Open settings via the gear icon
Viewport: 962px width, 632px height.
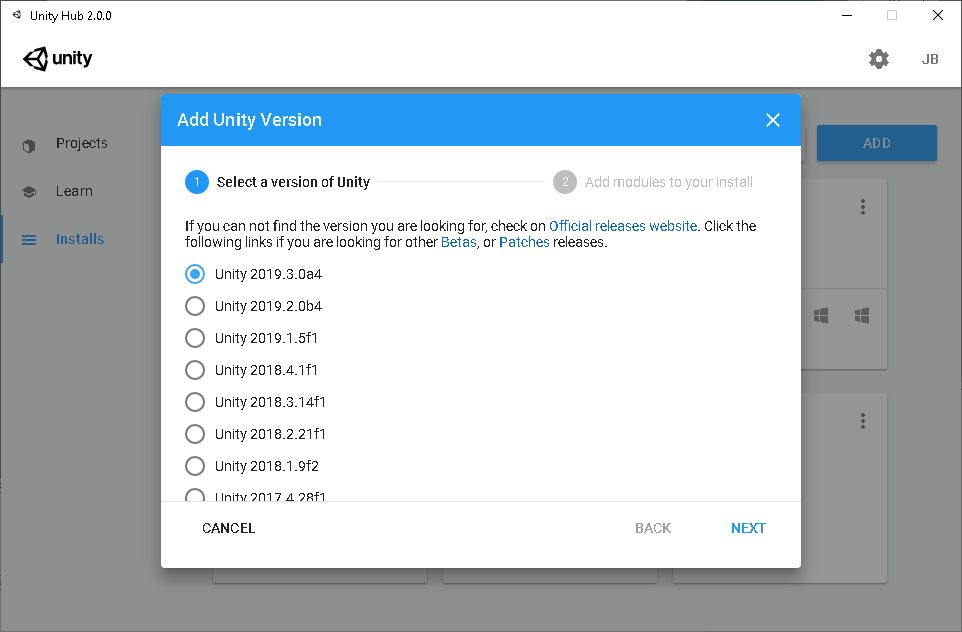click(x=879, y=59)
